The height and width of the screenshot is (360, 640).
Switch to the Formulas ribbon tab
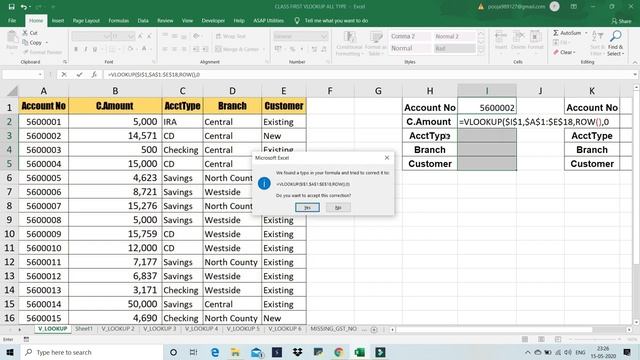pos(118,21)
